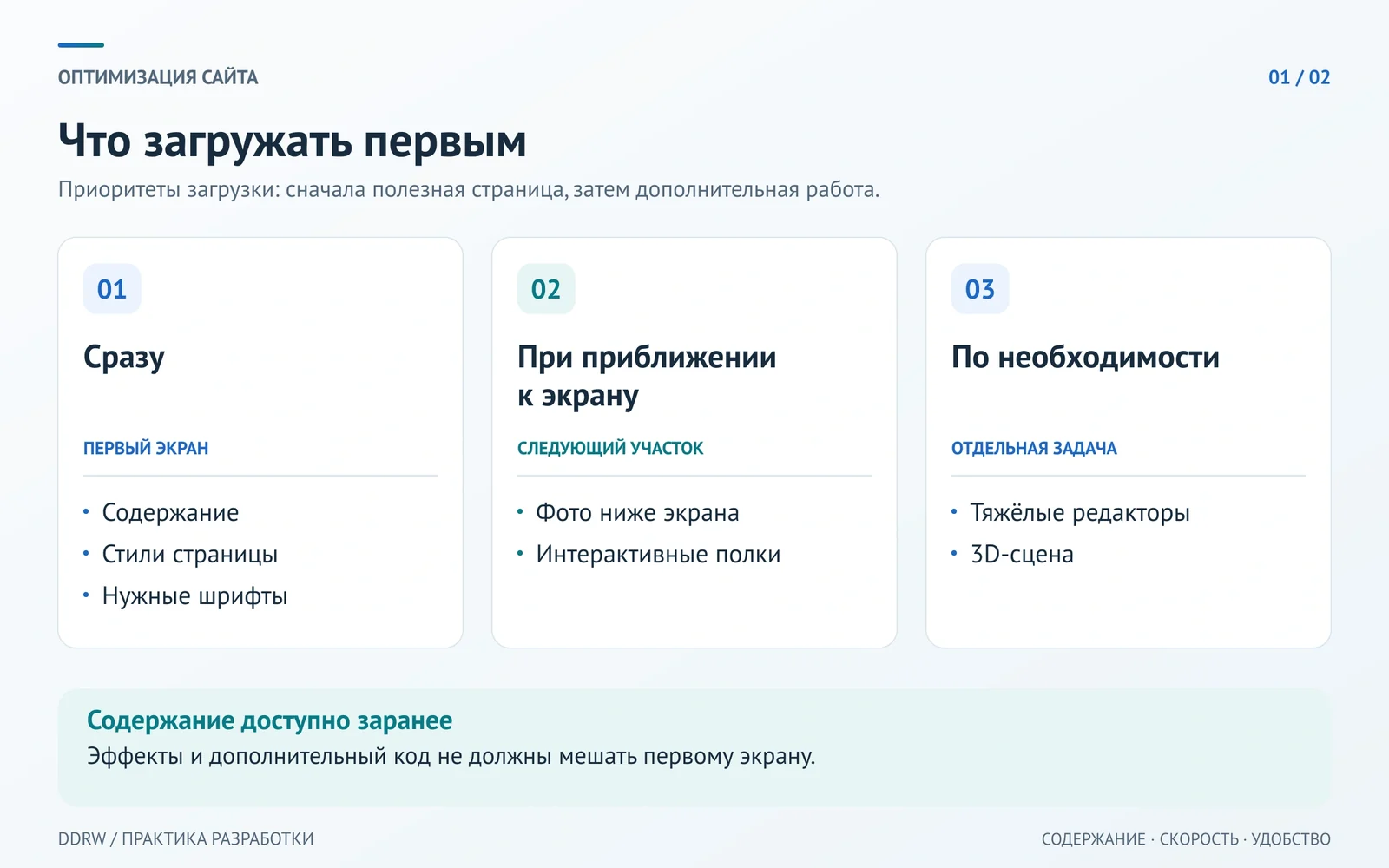Click the list item '3D-сцена'
The height and width of the screenshot is (868, 1389).
coord(1022,554)
